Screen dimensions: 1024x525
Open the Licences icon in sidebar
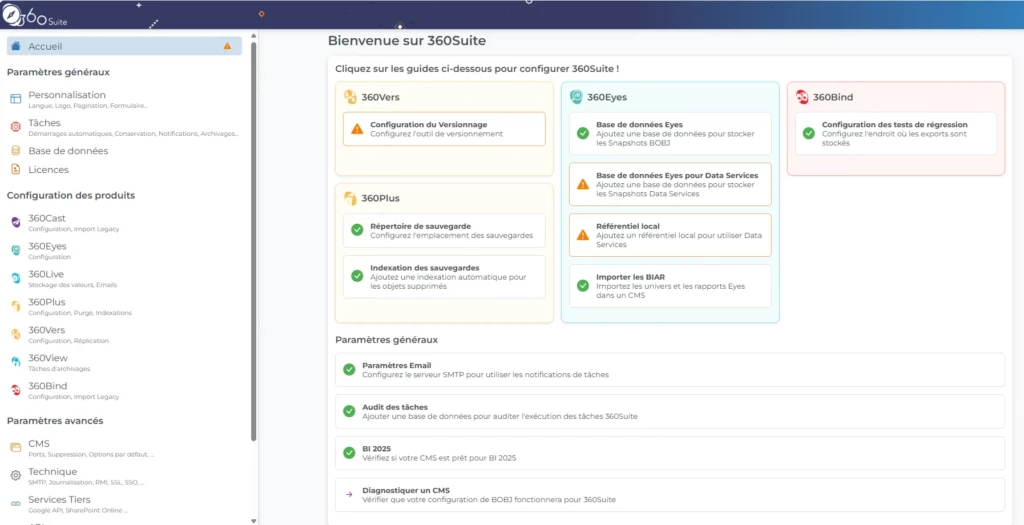pos(15,170)
